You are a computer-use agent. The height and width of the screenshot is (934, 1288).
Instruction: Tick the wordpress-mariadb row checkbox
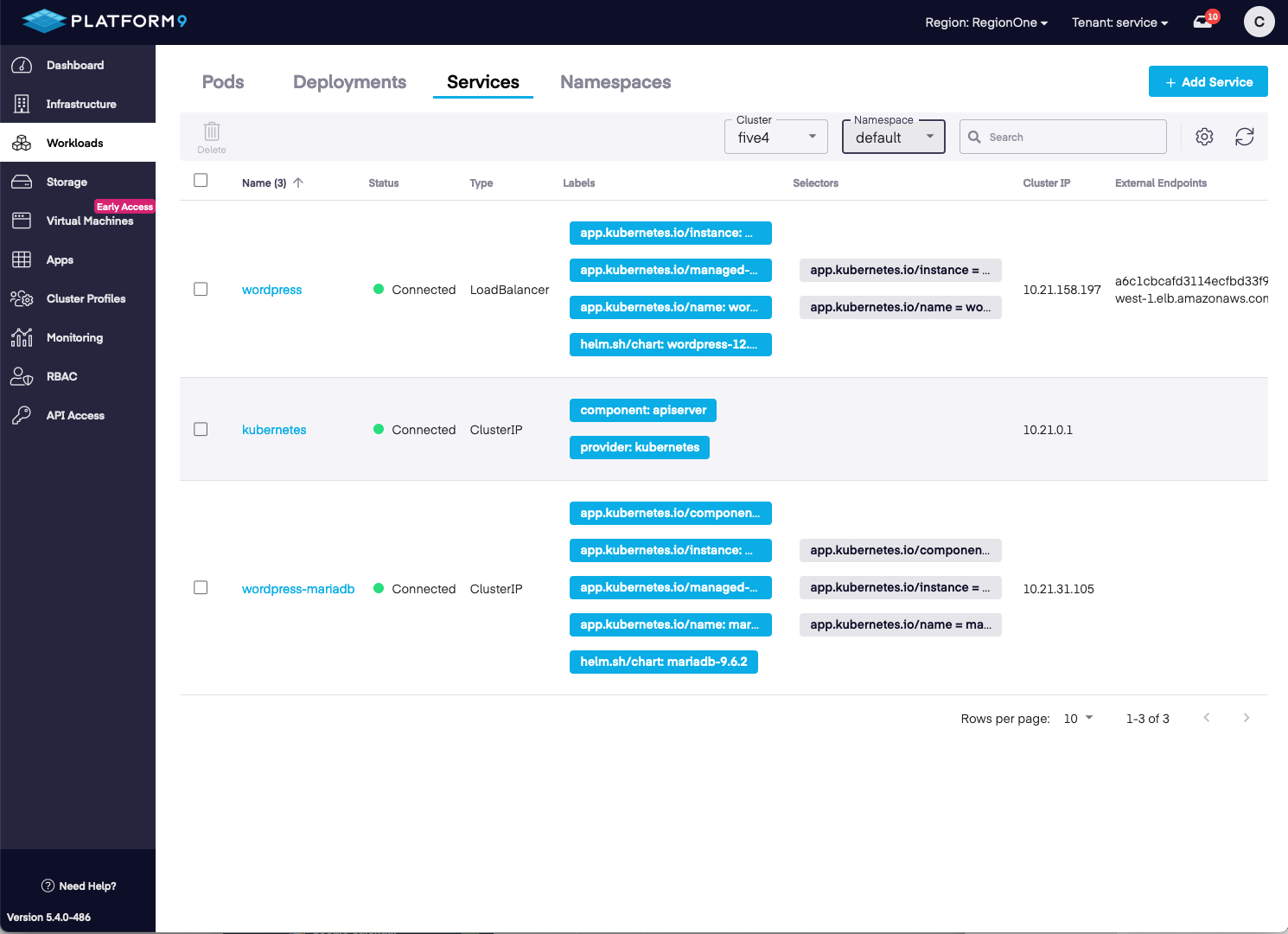[x=201, y=588]
